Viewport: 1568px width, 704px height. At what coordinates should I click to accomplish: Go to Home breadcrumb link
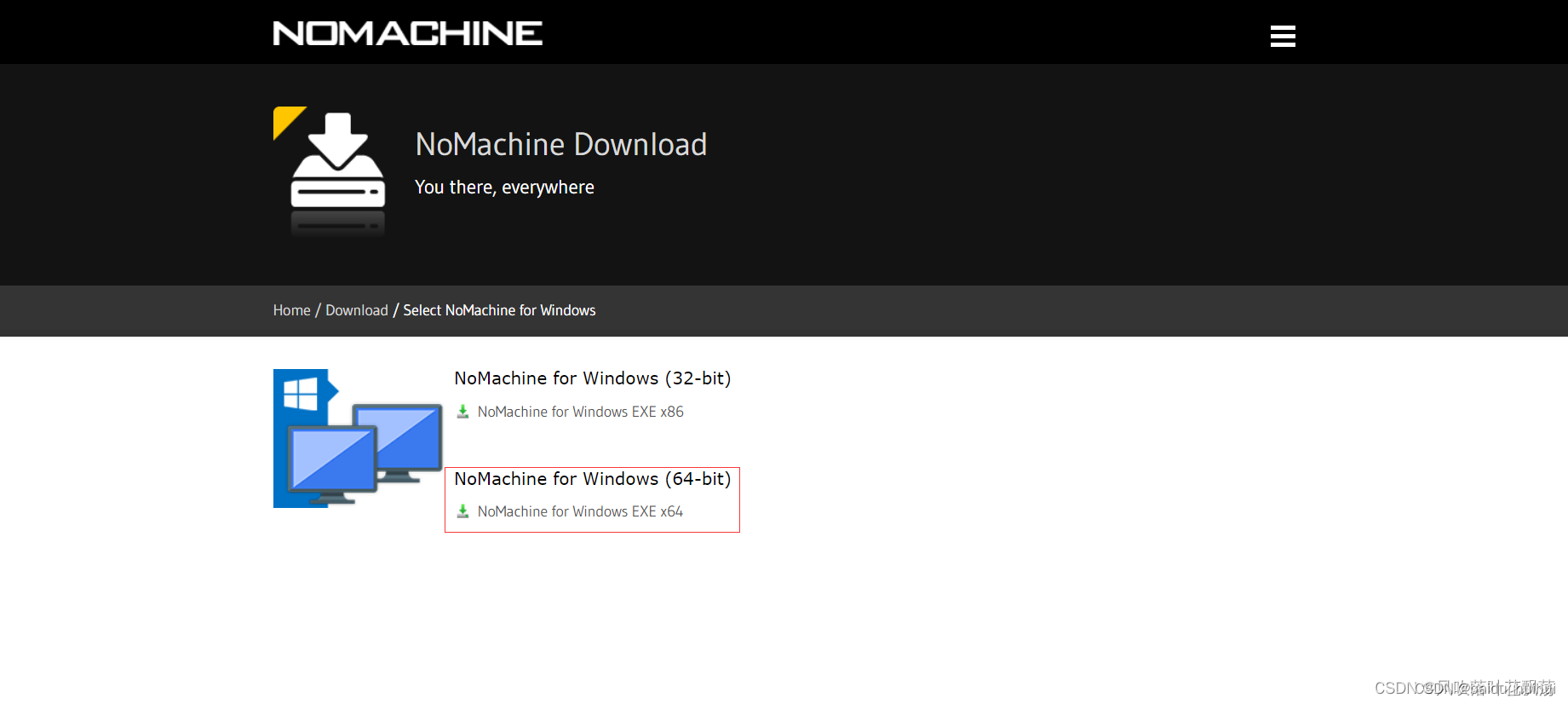pyautogui.click(x=291, y=310)
